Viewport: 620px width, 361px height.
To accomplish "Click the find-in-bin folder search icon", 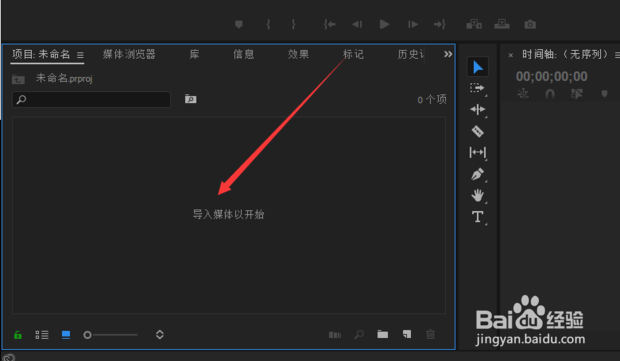I will [191, 99].
